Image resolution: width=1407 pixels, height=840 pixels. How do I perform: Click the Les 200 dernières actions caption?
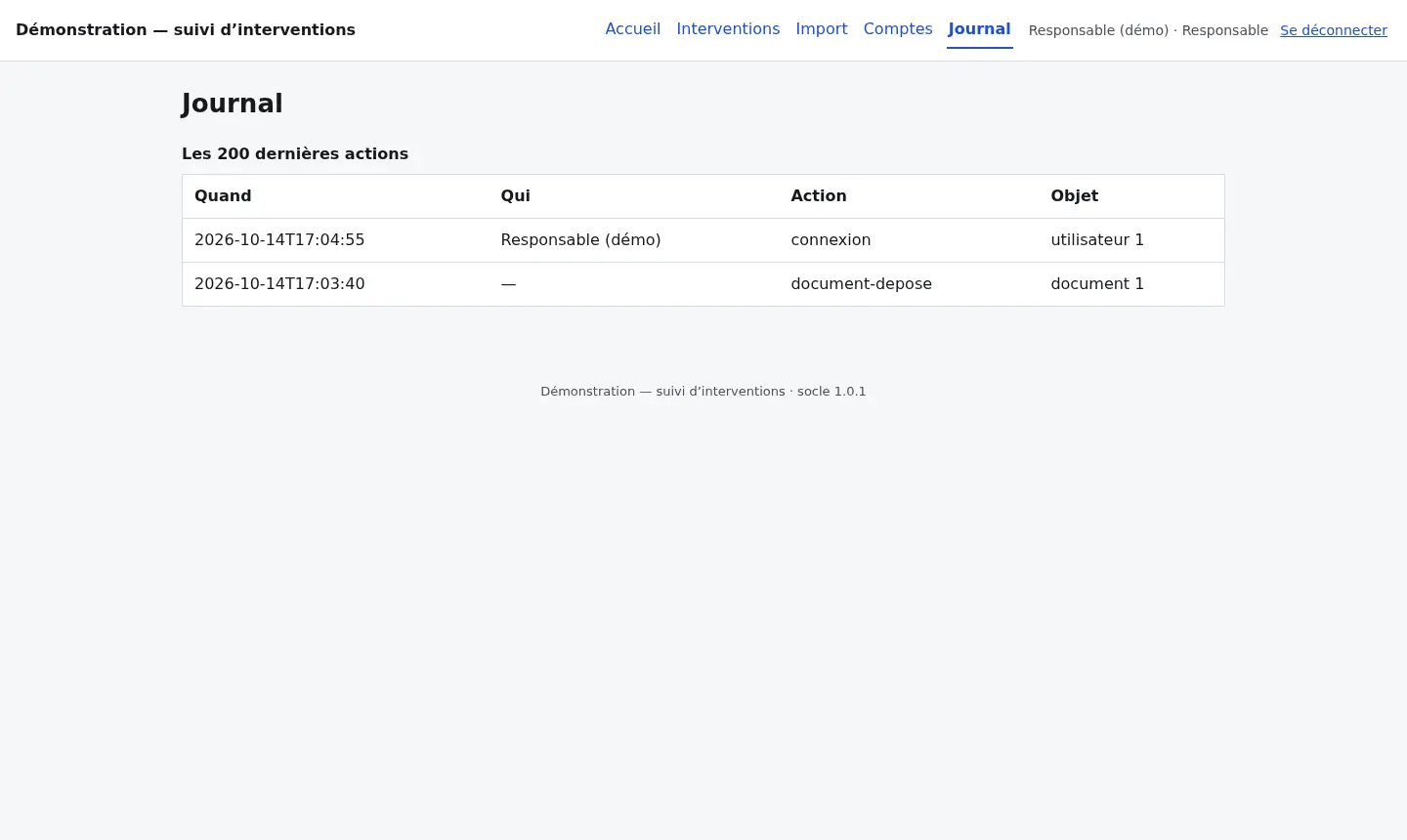coord(295,153)
